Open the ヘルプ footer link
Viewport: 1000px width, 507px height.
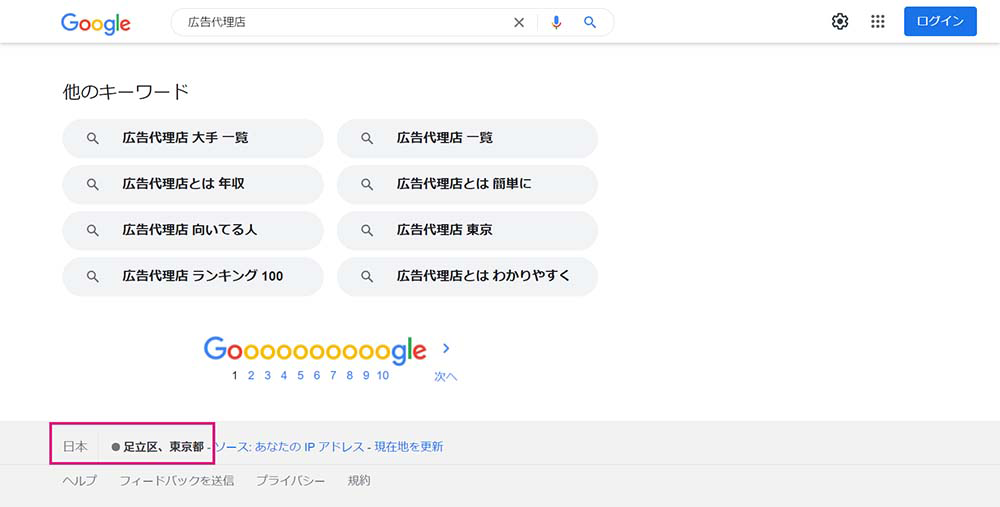point(80,481)
